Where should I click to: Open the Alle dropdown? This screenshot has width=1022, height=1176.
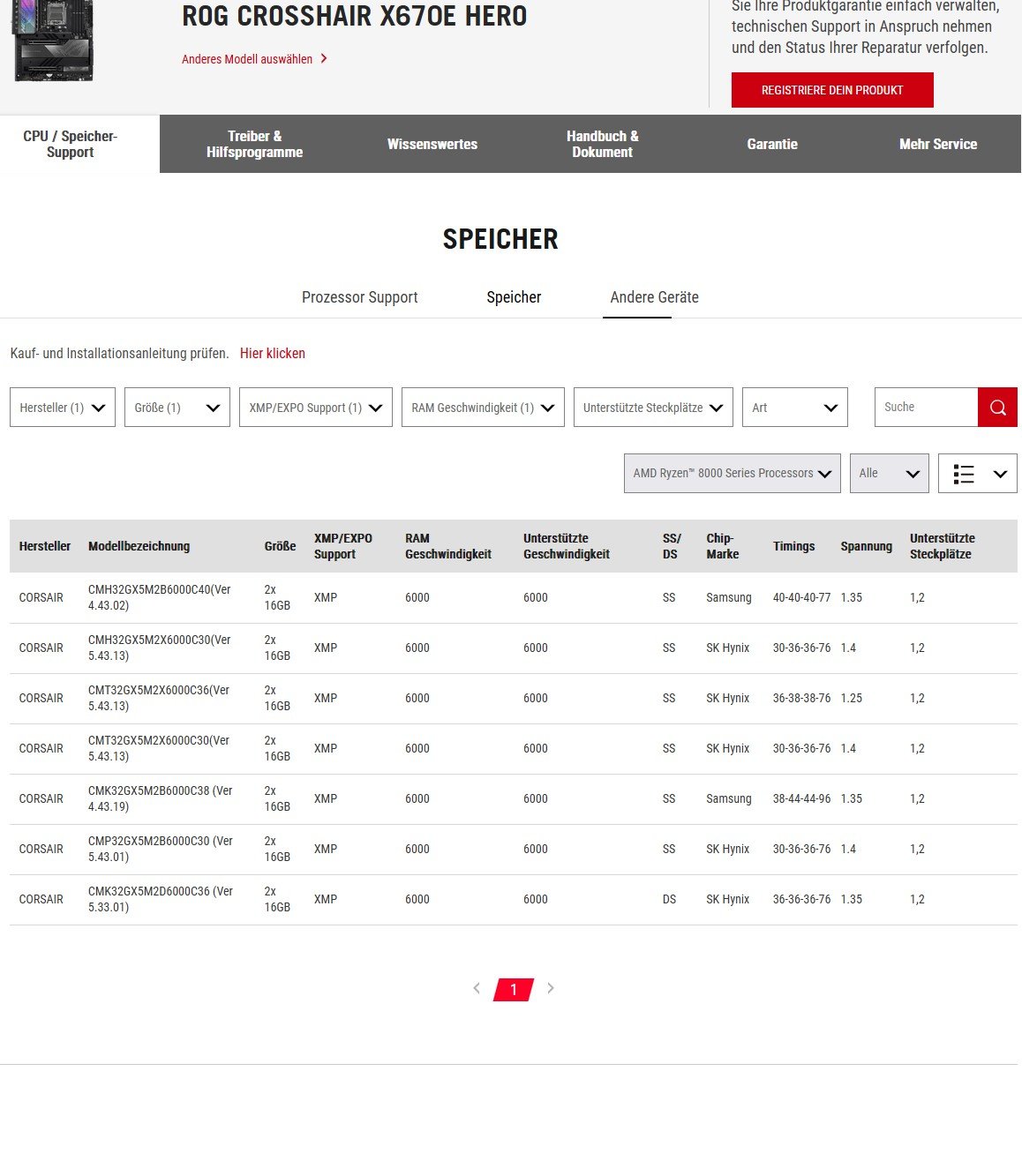click(x=890, y=474)
